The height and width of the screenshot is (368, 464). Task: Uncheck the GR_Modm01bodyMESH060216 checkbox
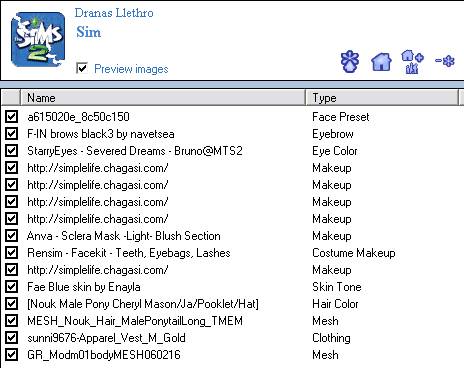[x=11, y=355]
